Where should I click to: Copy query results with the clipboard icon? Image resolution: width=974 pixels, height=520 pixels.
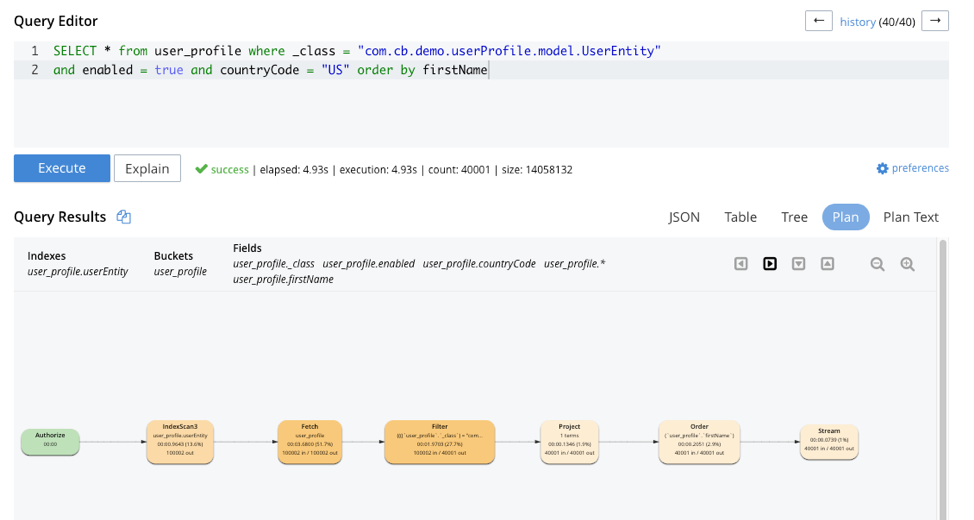[124, 217]
